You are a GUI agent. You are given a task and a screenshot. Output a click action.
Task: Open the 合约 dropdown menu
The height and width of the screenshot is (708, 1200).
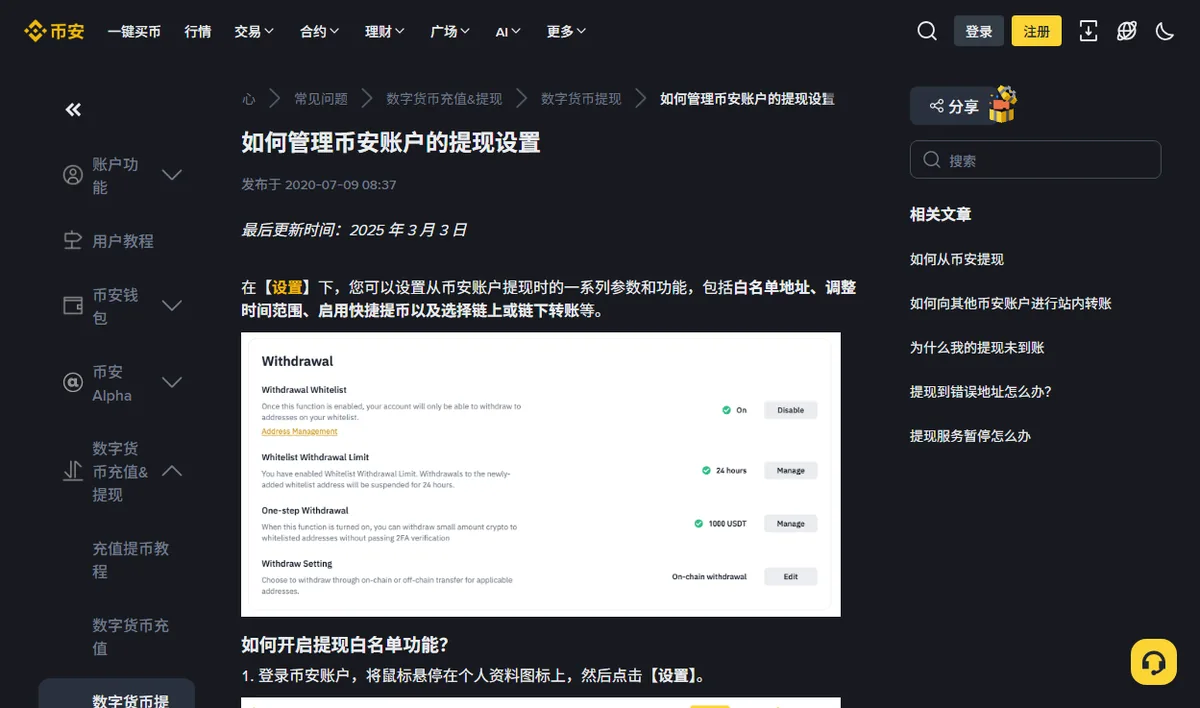[x=320, y=31]
